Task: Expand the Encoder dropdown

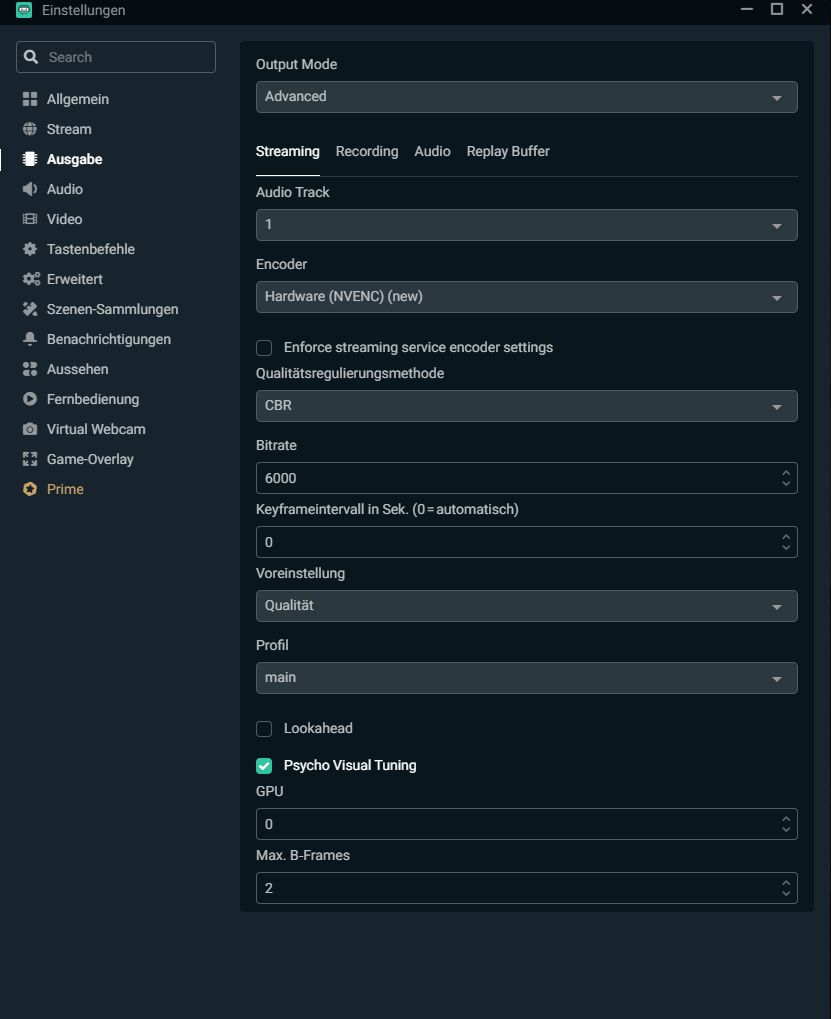Action: (x=526, y=297)
